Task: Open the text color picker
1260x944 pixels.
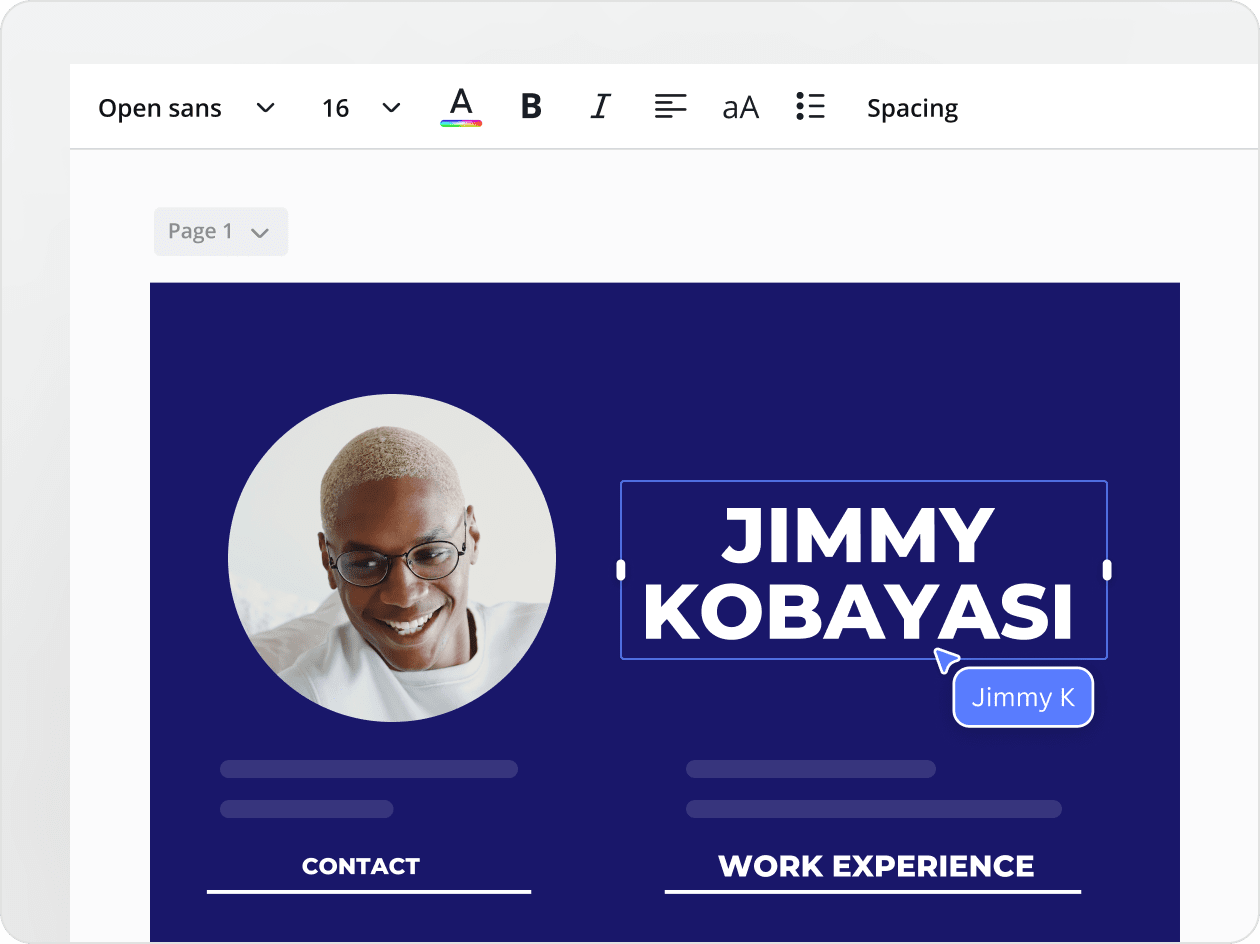Action: point(460,107)
